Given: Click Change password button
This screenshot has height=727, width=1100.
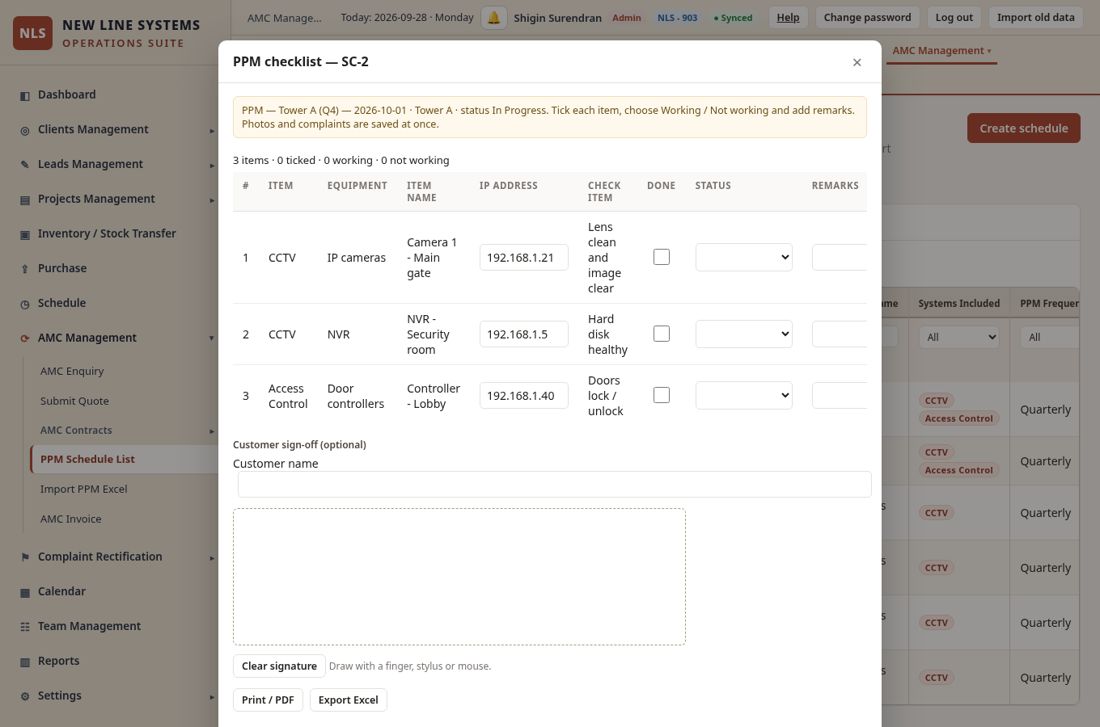Looking at the screenshot, I should pyautogui.click(x=867, y=18).
